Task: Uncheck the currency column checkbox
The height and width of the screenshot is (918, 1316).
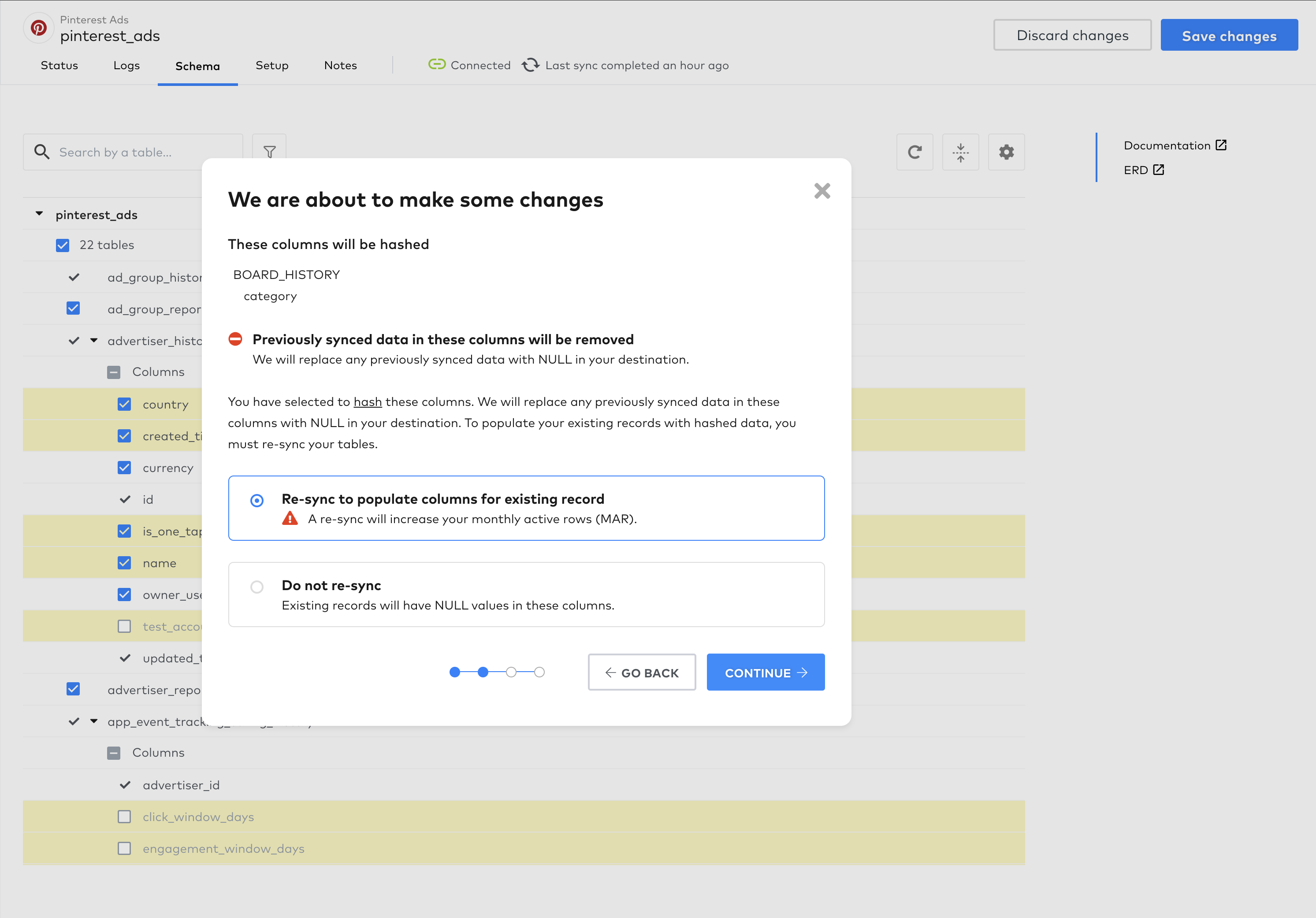Action: point(124,468)
